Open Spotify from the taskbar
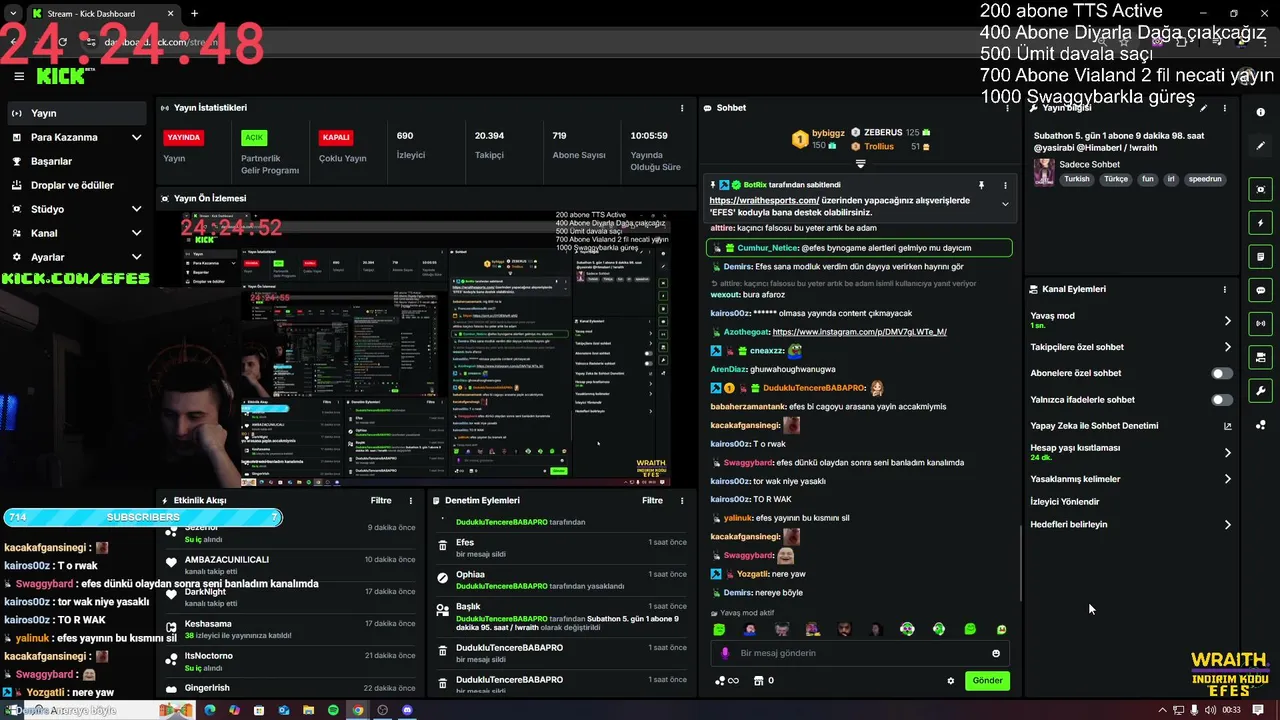Screen dimensions: 1280x720 pos(333,710)
